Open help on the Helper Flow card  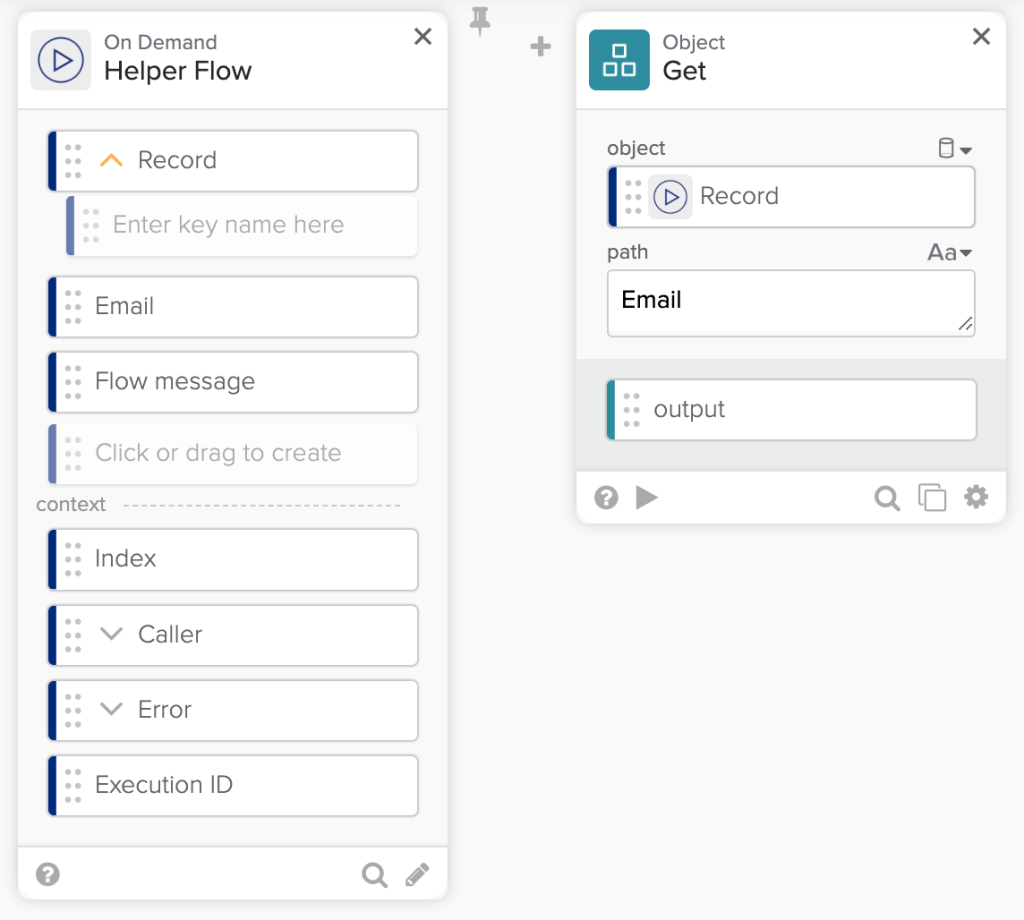click(x=48, y=875)
